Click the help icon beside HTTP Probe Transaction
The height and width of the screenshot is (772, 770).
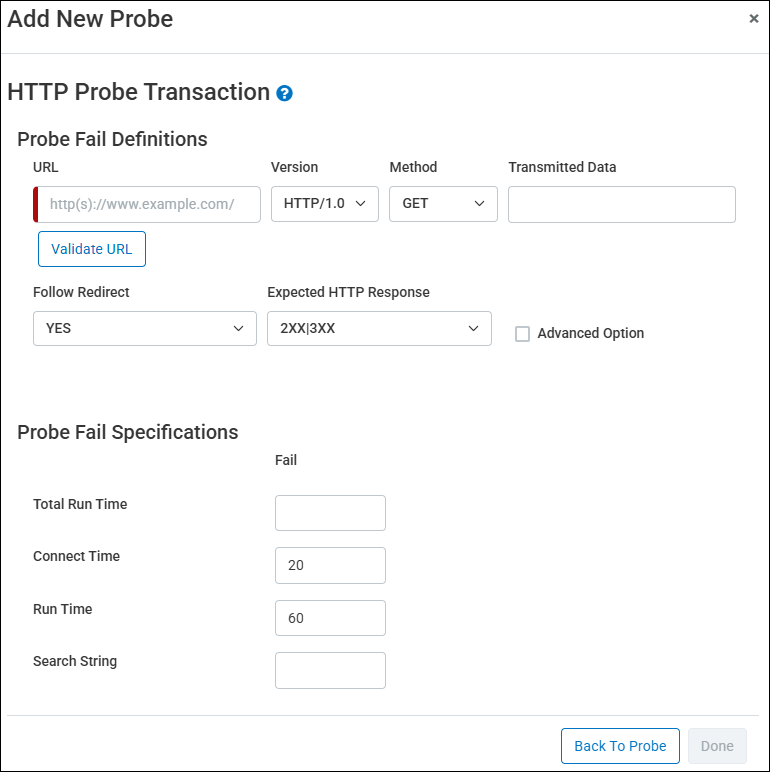click(x=285, y=93)
